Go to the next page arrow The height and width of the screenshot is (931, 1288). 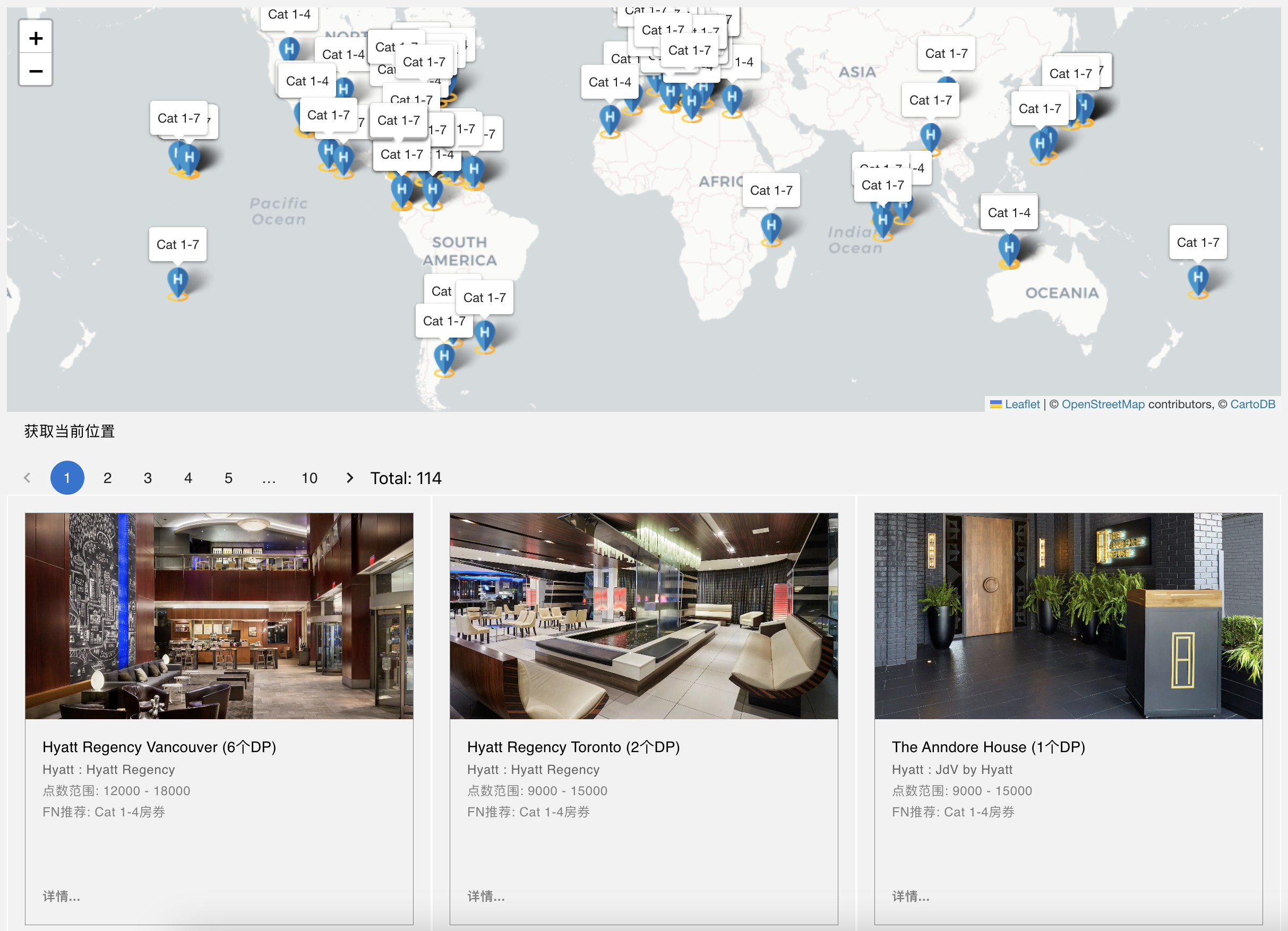[x=350, y=477]
